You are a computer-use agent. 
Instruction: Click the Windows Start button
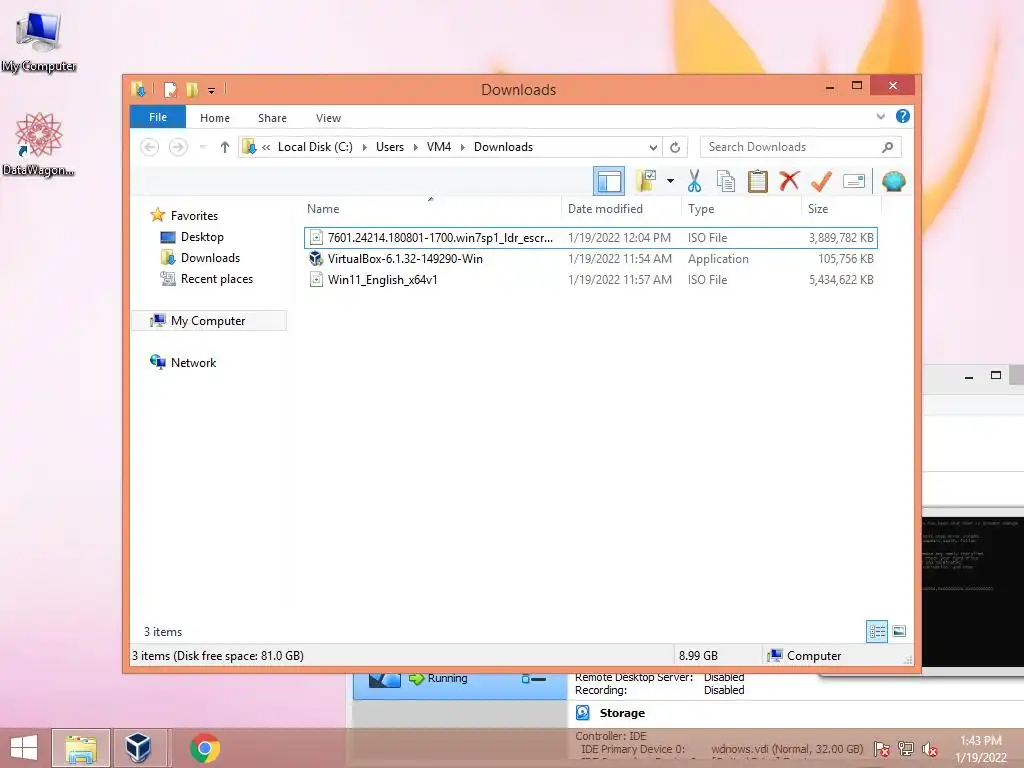click(x=24, y=748)
